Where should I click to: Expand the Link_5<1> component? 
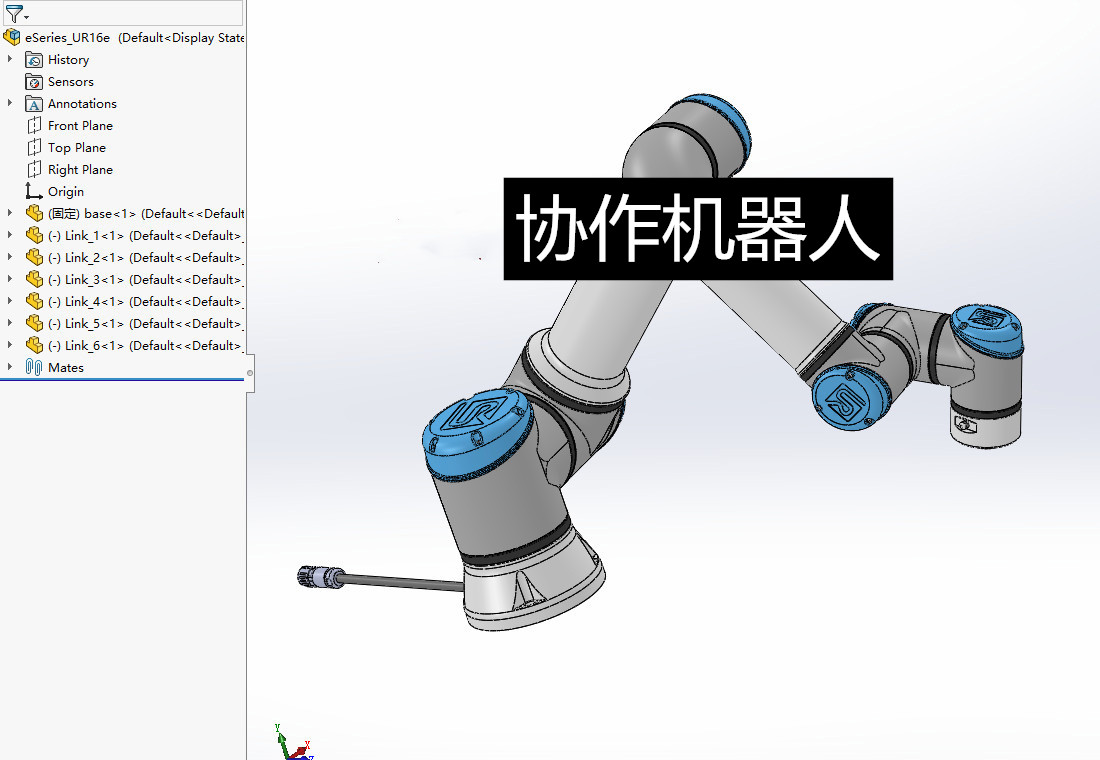pos(10,323)
